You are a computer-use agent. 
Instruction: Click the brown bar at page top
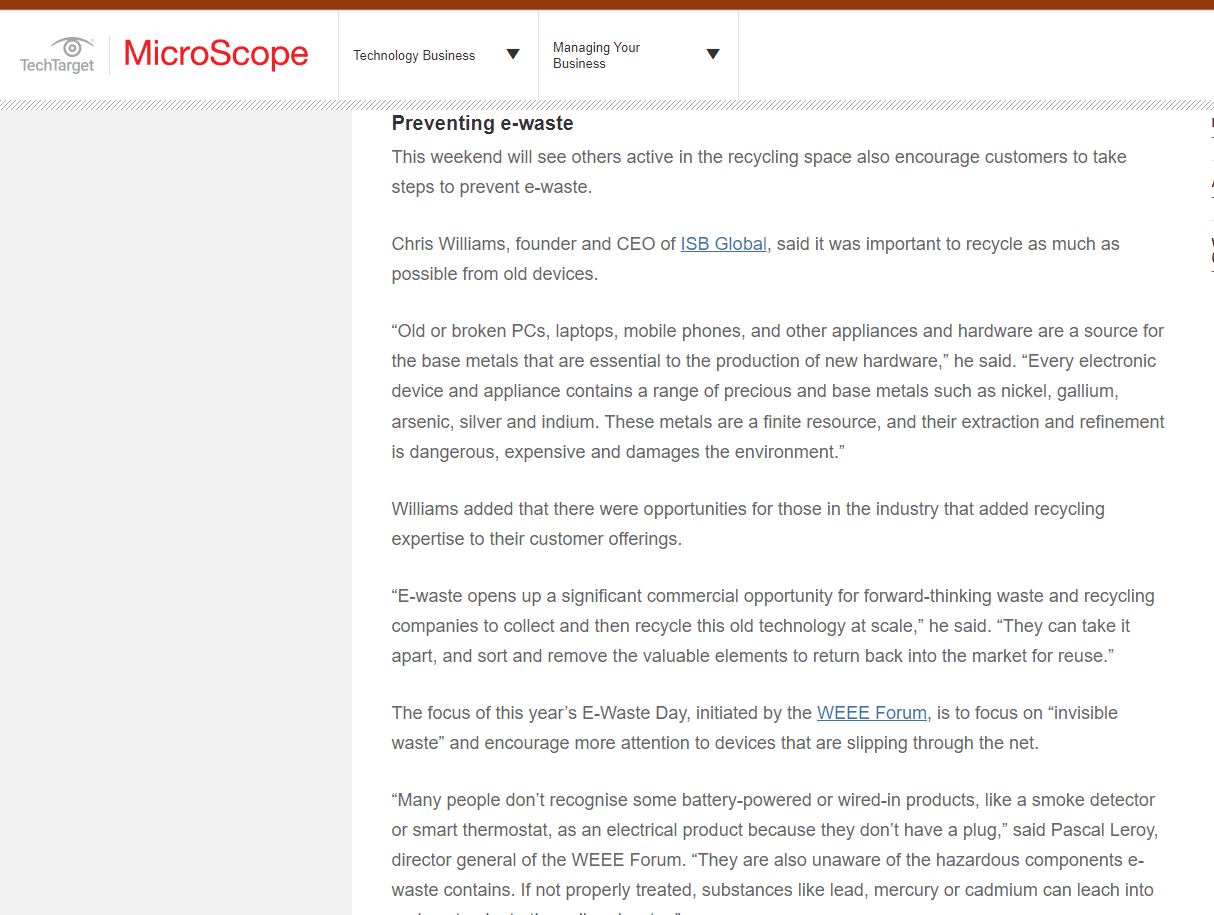(607, 4)
